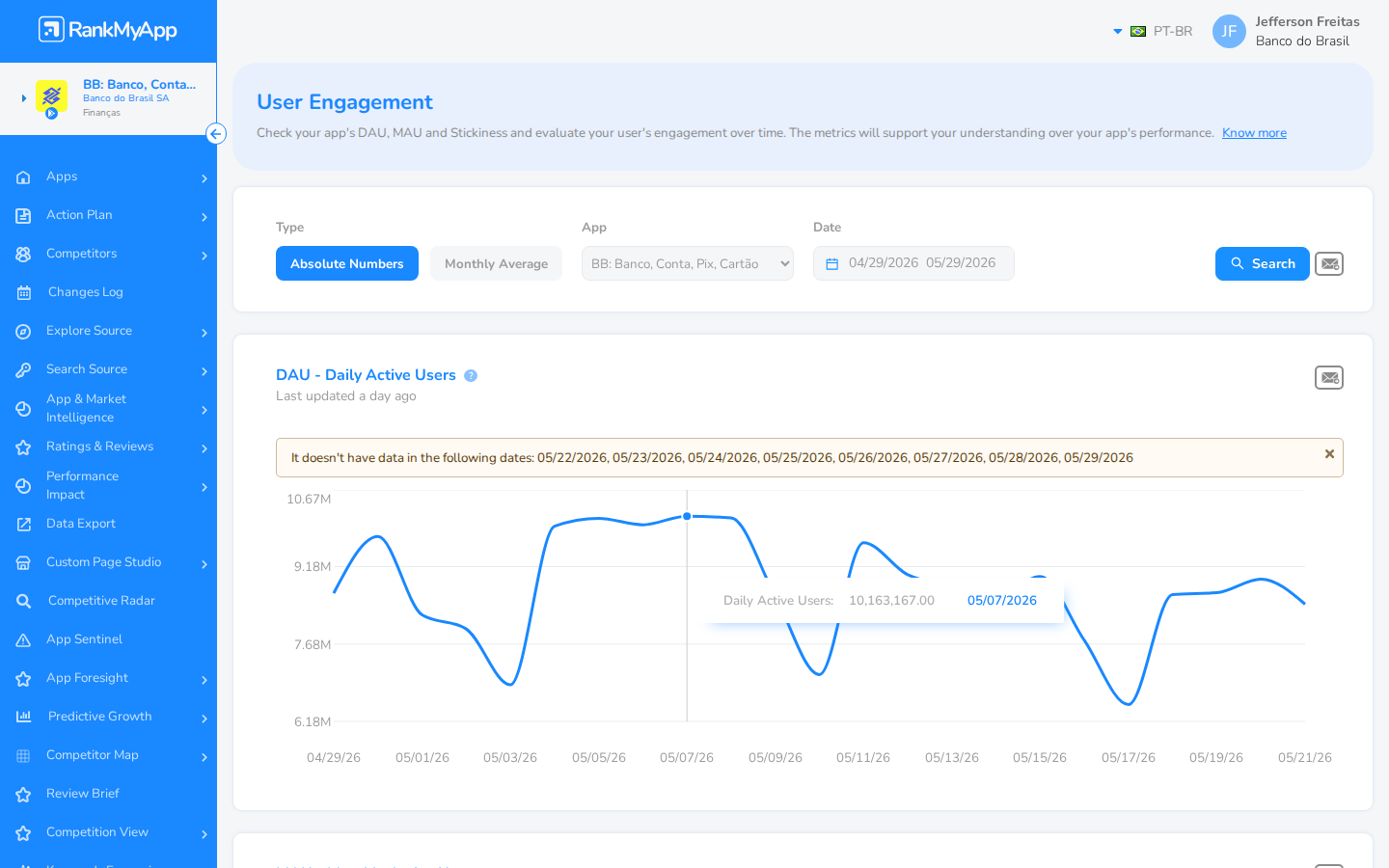Click the Review Brief star icon
The image size is (1389, 868).
(x=23, y=795)
